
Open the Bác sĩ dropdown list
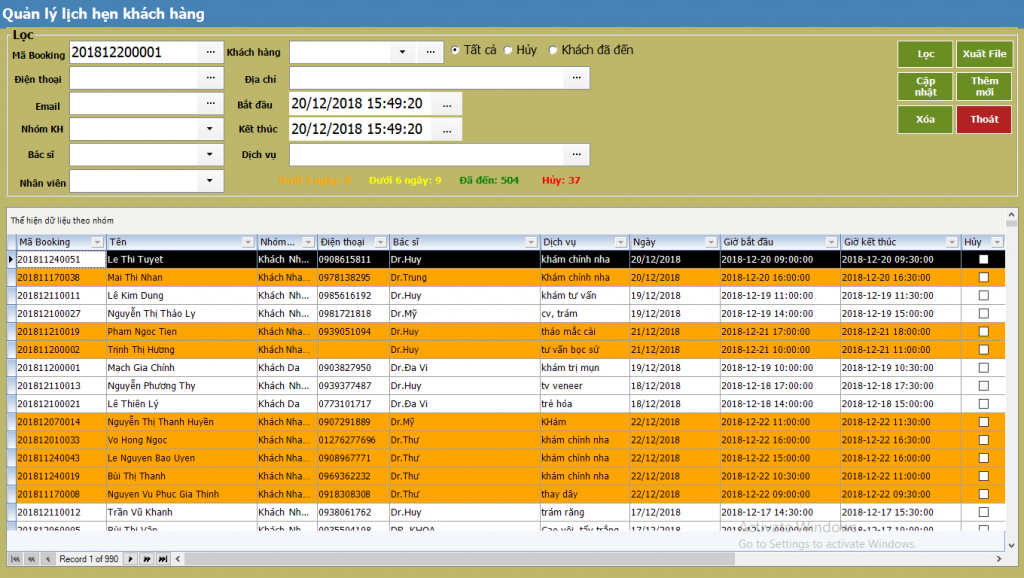210,155
